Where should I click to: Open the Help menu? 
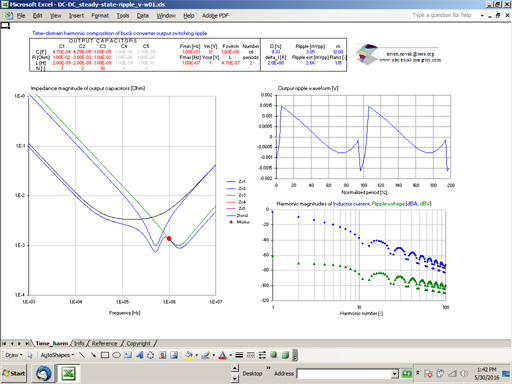(x=189, y=16)
